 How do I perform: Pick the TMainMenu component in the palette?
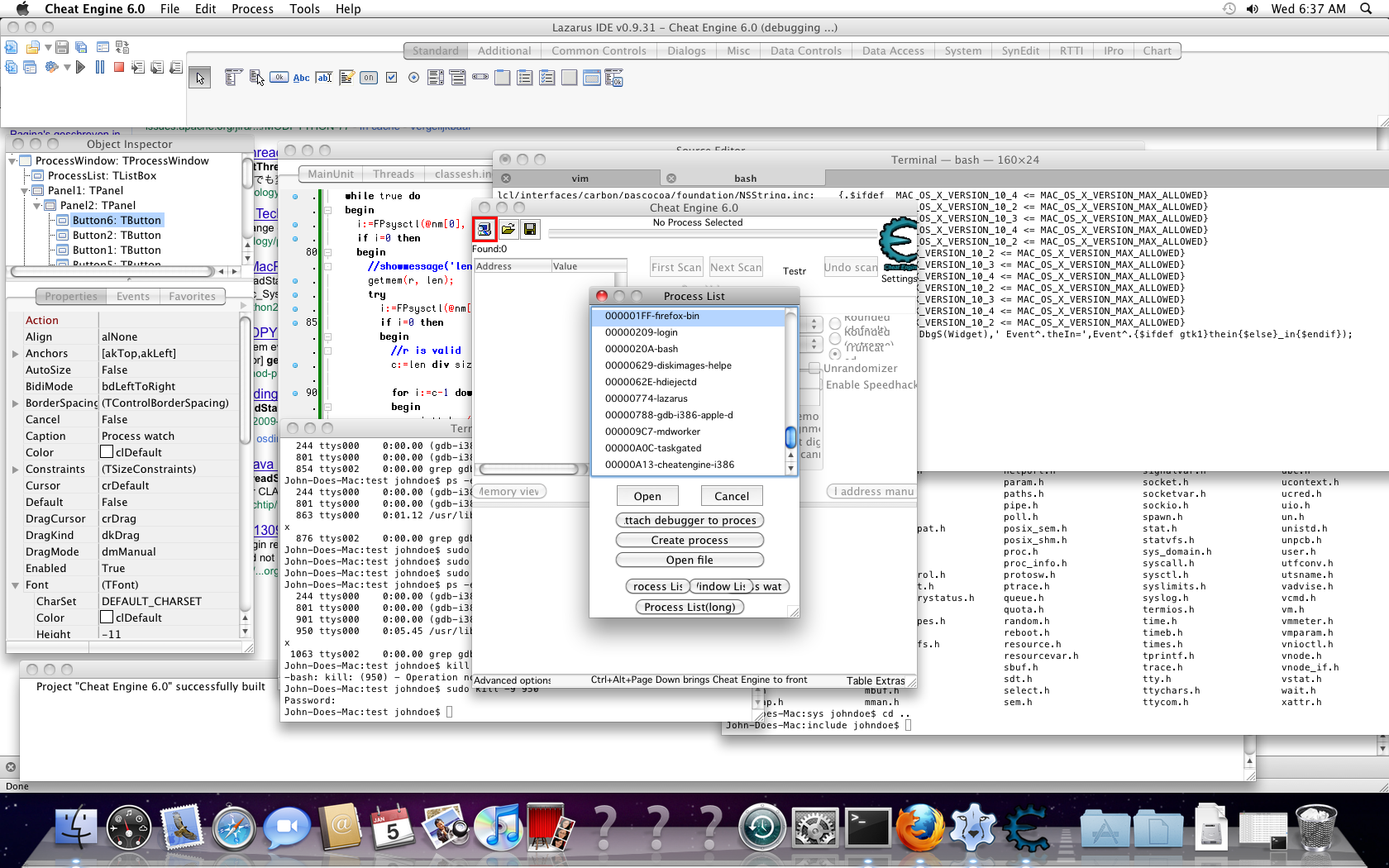234,78
